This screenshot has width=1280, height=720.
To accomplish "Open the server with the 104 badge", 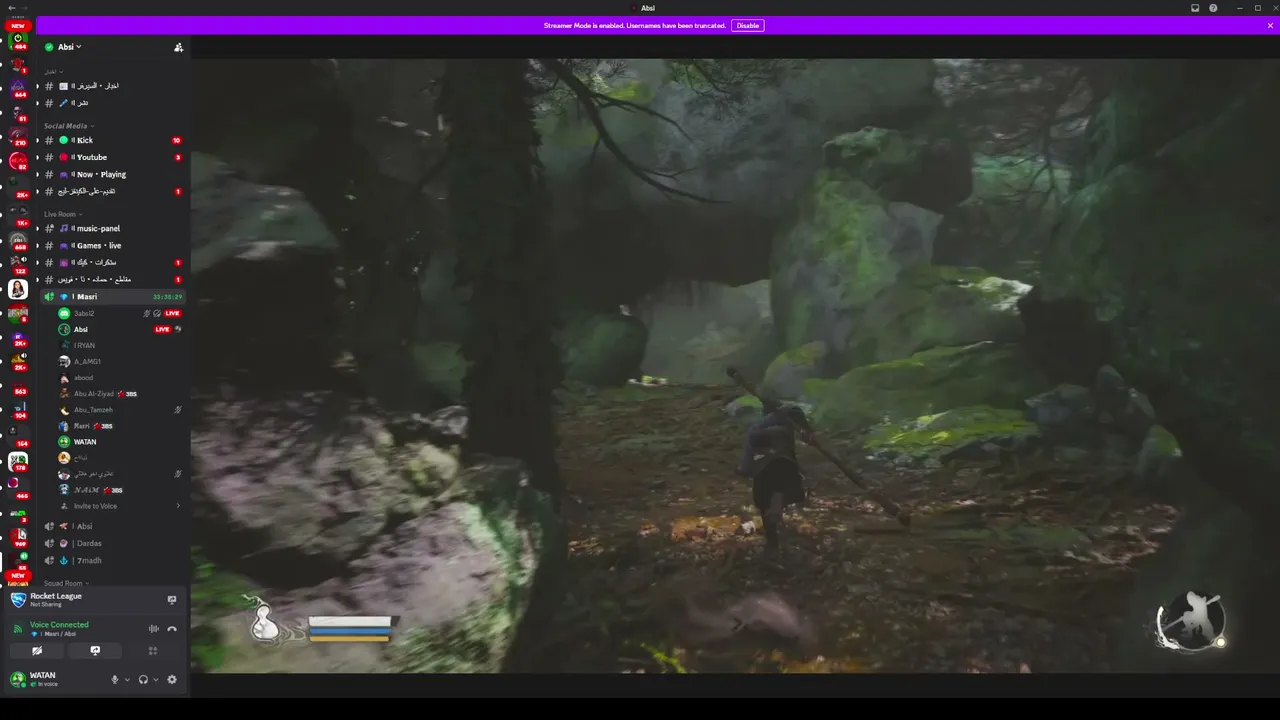I will coord(18,409).
